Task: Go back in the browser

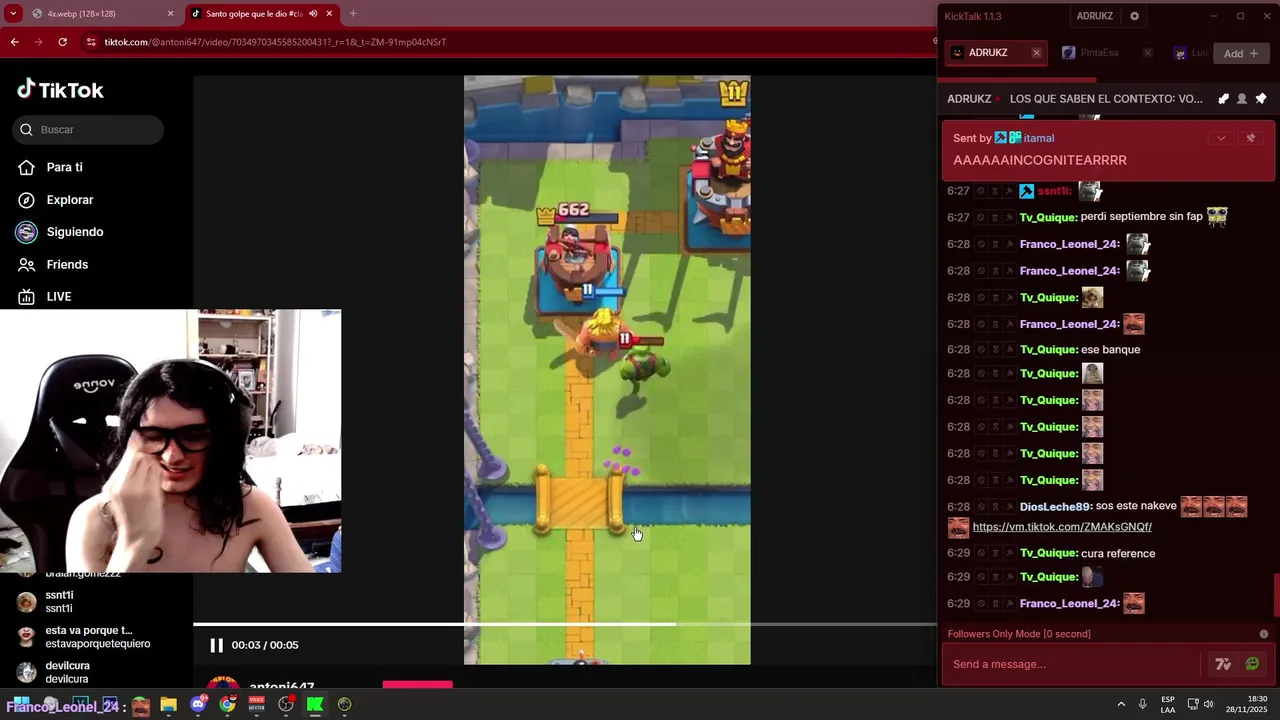Action: (14, 42)
